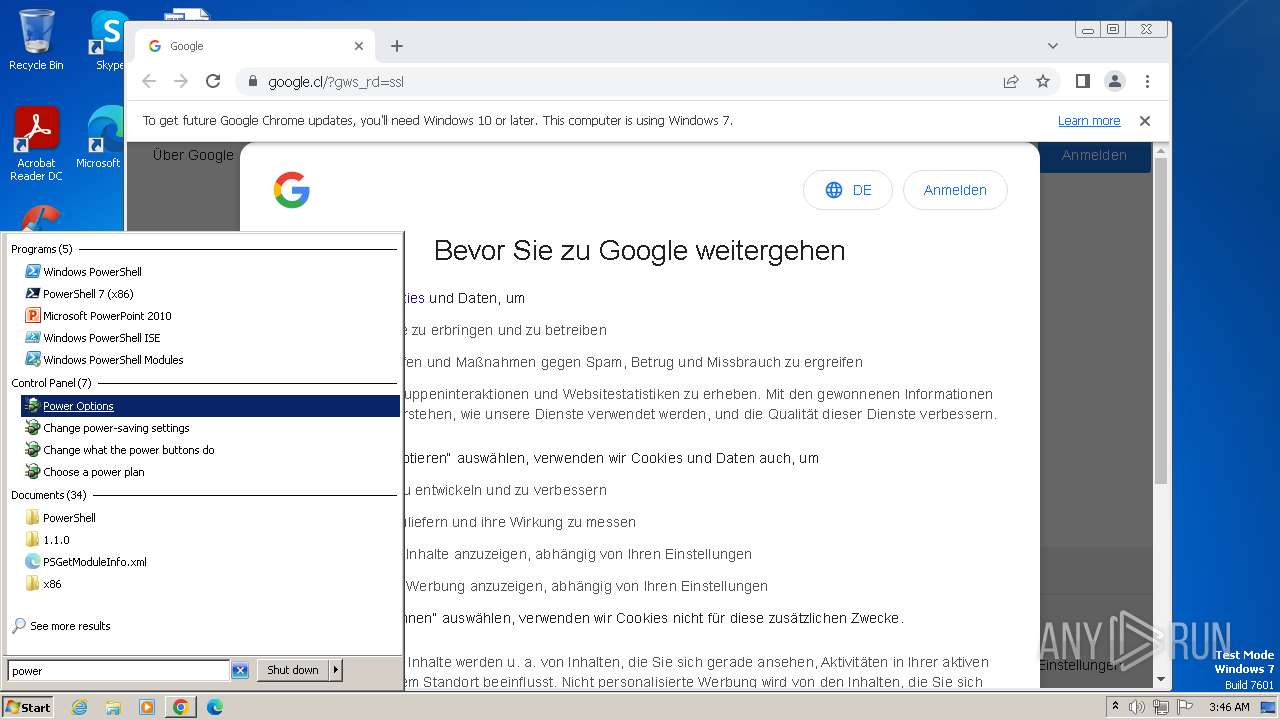Click Anmelden in the consent dialog
Viewport: 1280px width, 720px height.
[955, 190]
